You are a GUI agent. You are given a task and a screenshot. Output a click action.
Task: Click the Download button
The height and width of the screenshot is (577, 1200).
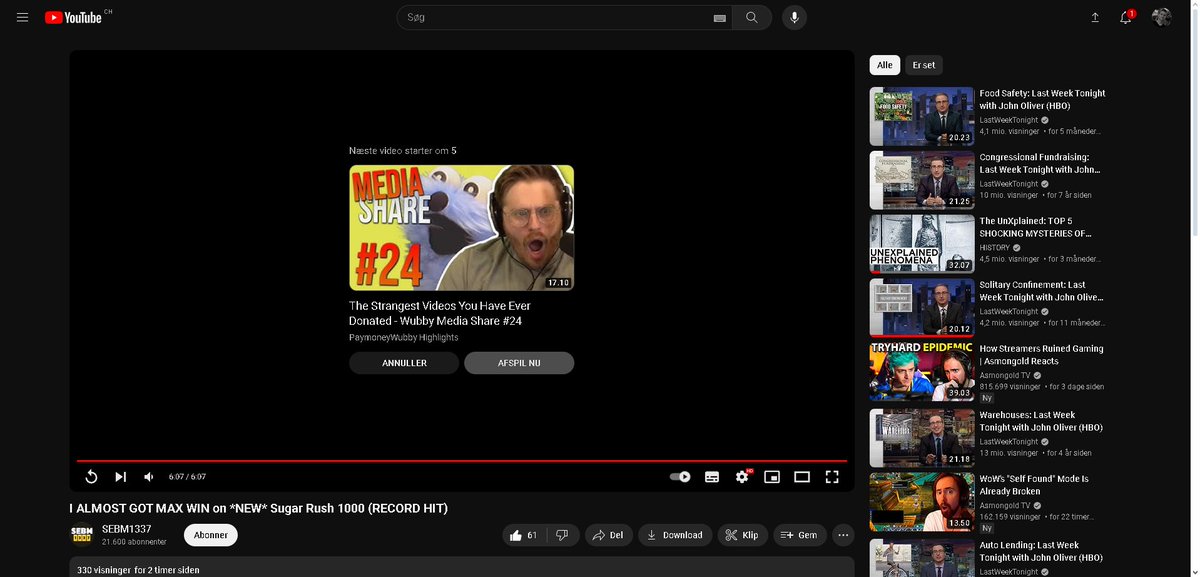pos(675,535)
